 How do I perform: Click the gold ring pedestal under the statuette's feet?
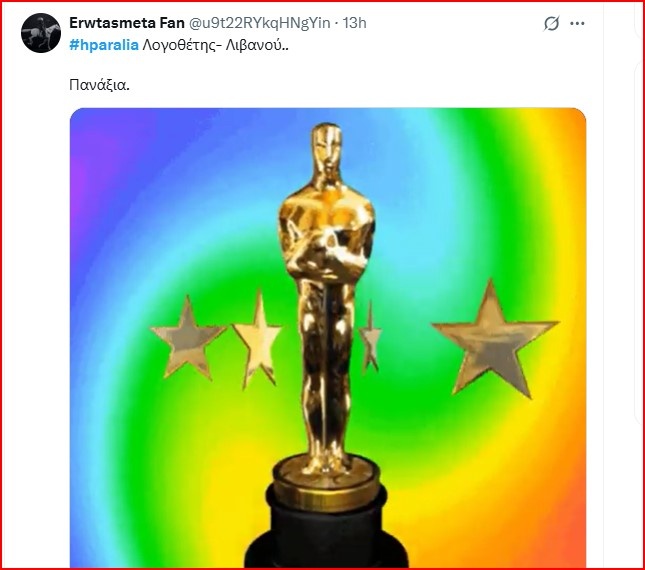pyautogui.click(x=326, y=481)
